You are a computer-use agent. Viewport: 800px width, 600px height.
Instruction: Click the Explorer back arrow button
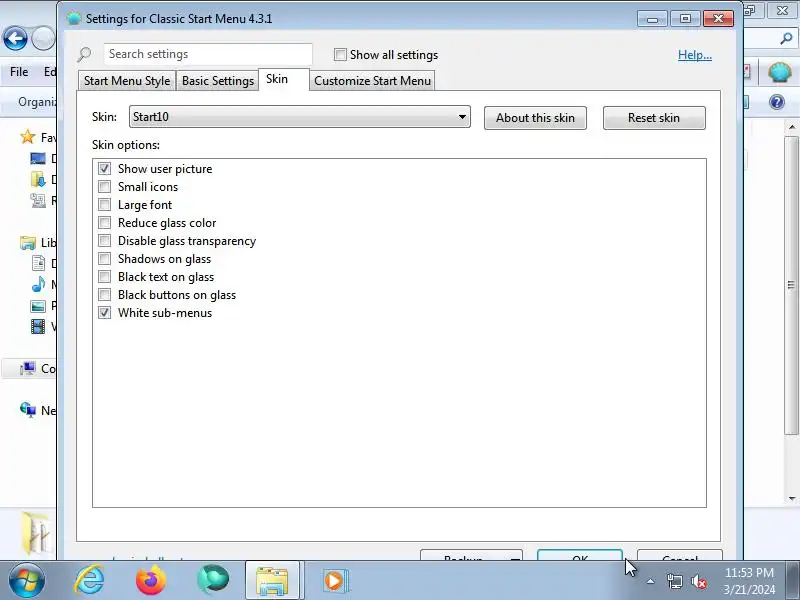click(x=15, y=39)
